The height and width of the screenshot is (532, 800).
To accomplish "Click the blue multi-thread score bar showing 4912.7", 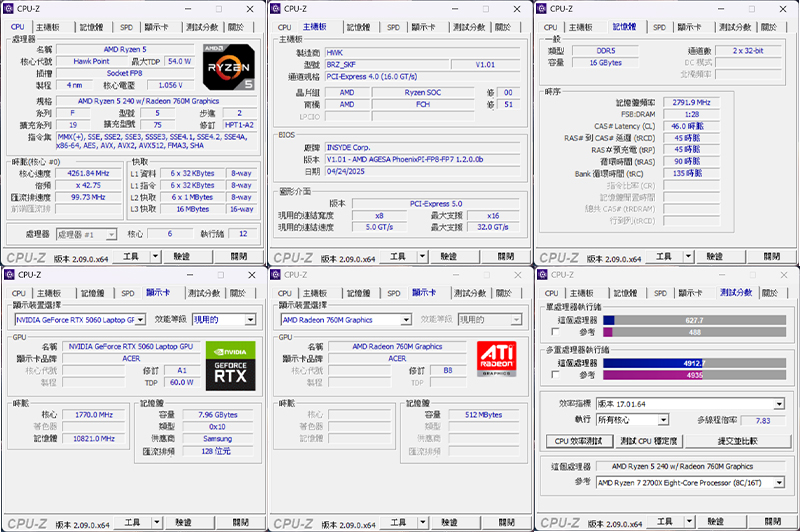I will [654, 363].
